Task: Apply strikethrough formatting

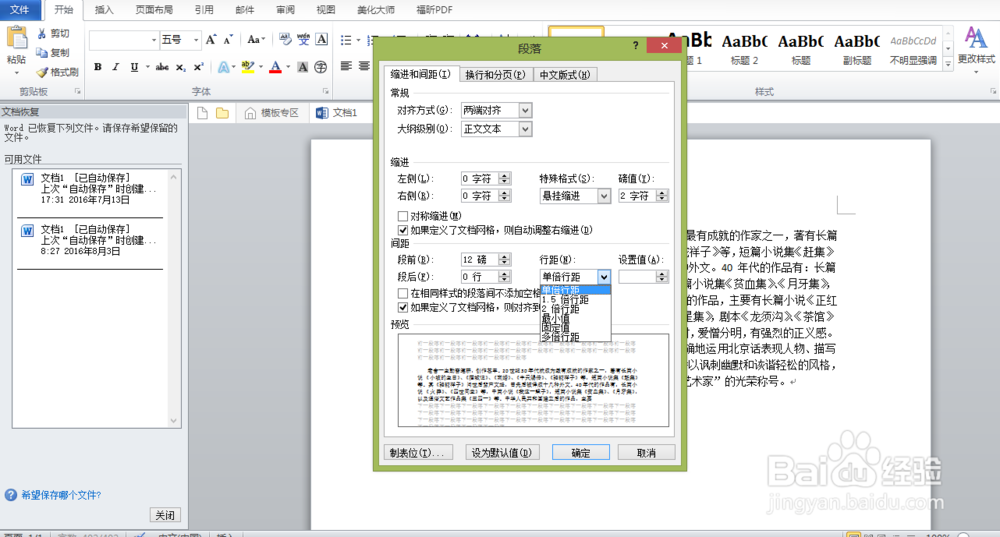Action: 162,66
